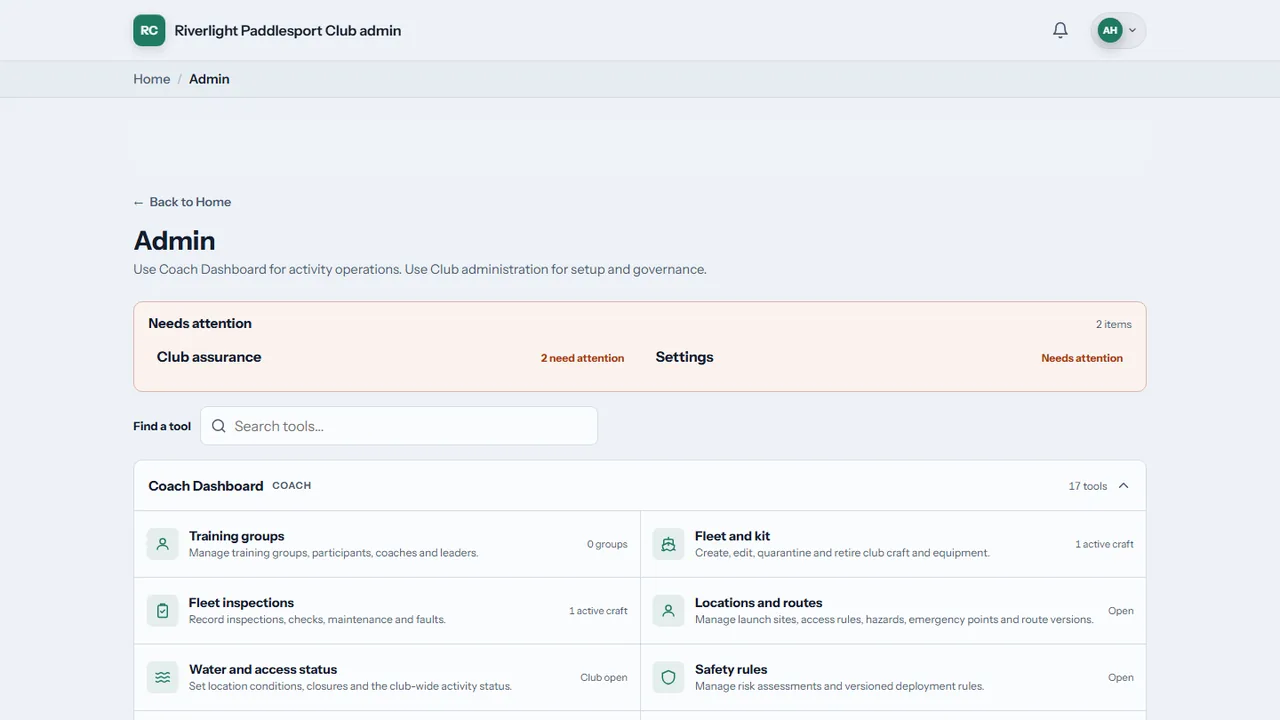Open the account menu chevron
This screenshot has height=720, width=1280.
pos(1133,30)
